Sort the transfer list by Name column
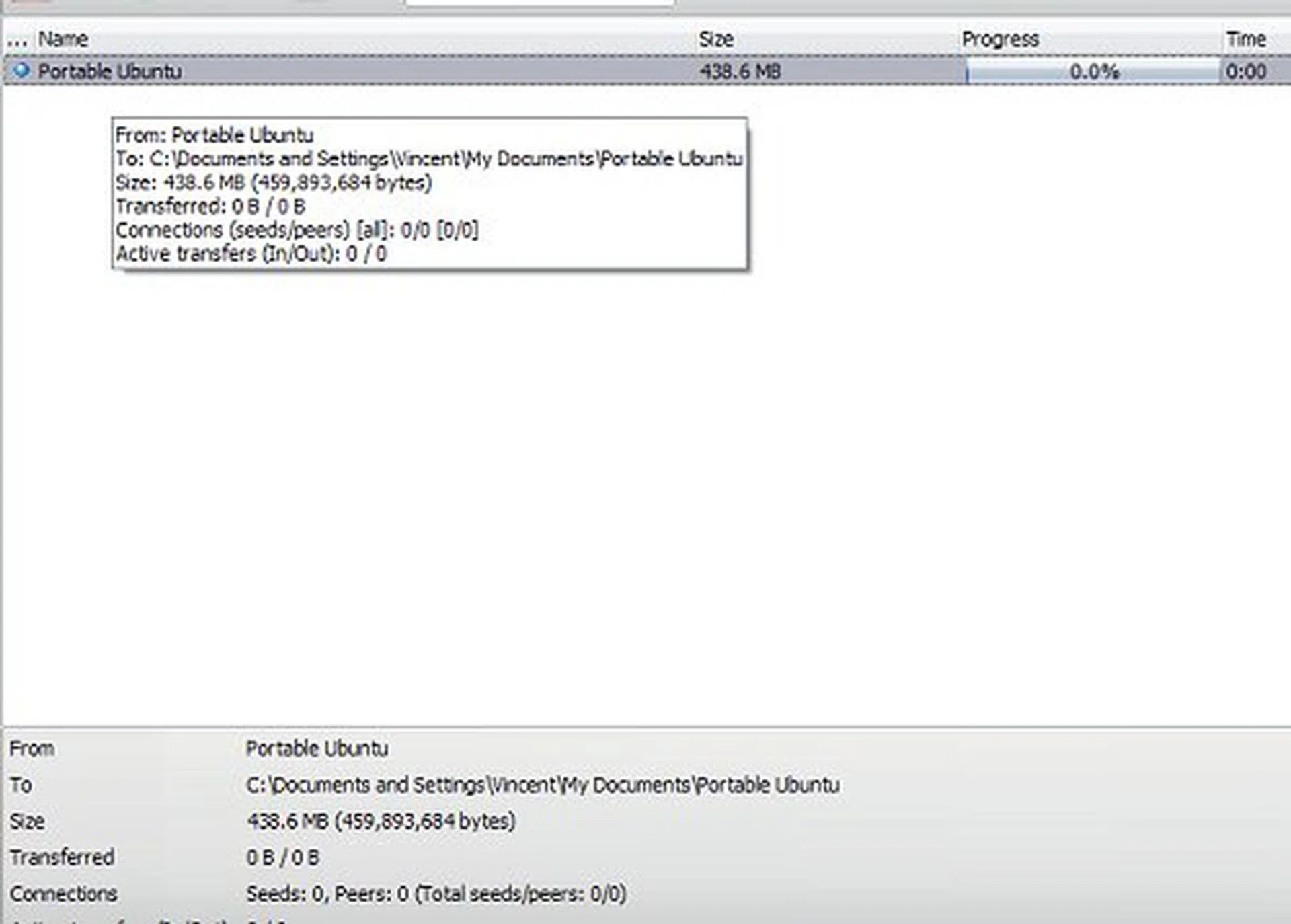Image resolution: width=1291 pixels, height=924 pixels. click(63, 40)
